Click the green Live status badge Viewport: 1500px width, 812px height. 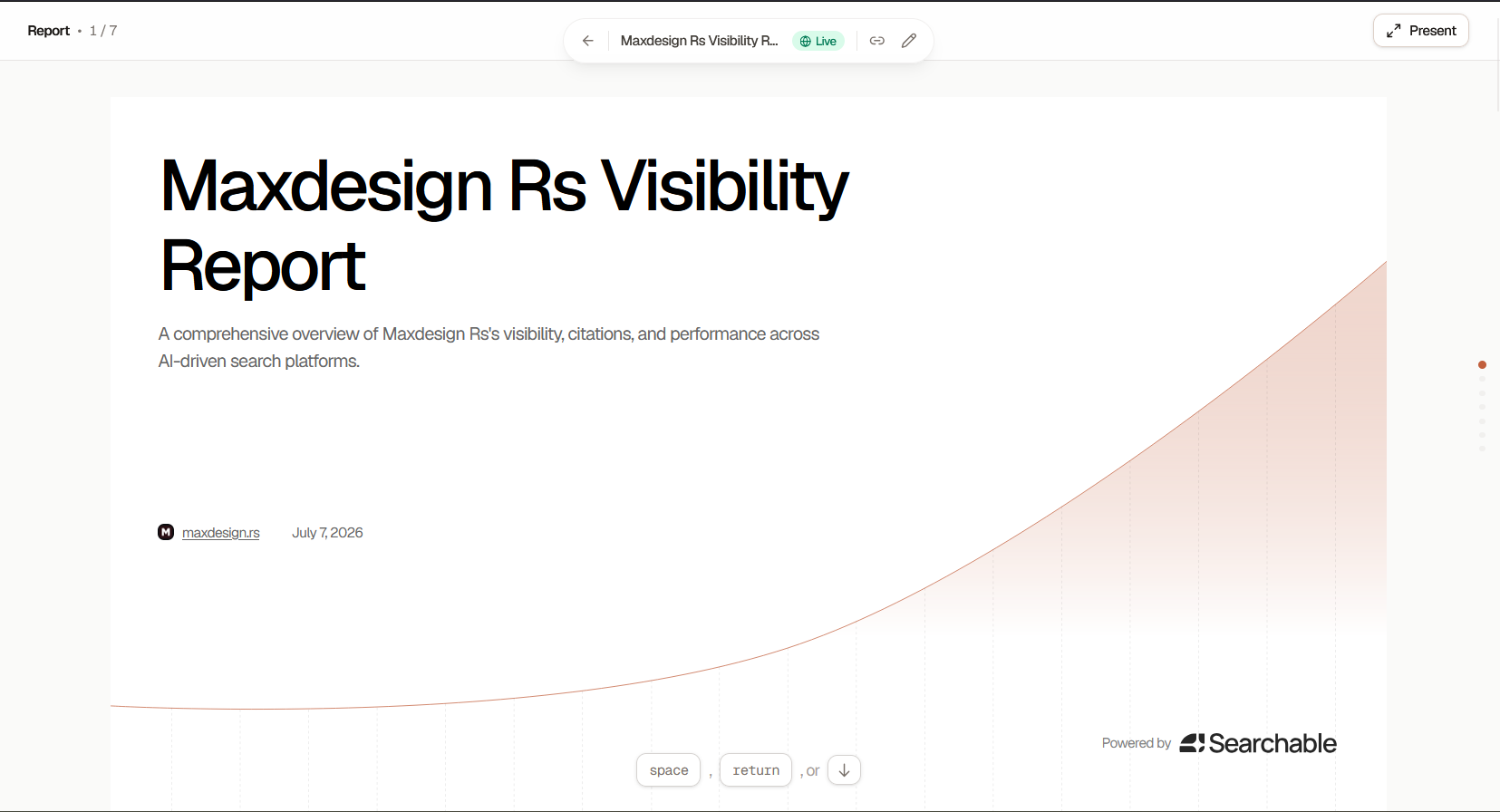tap(818, 41)
